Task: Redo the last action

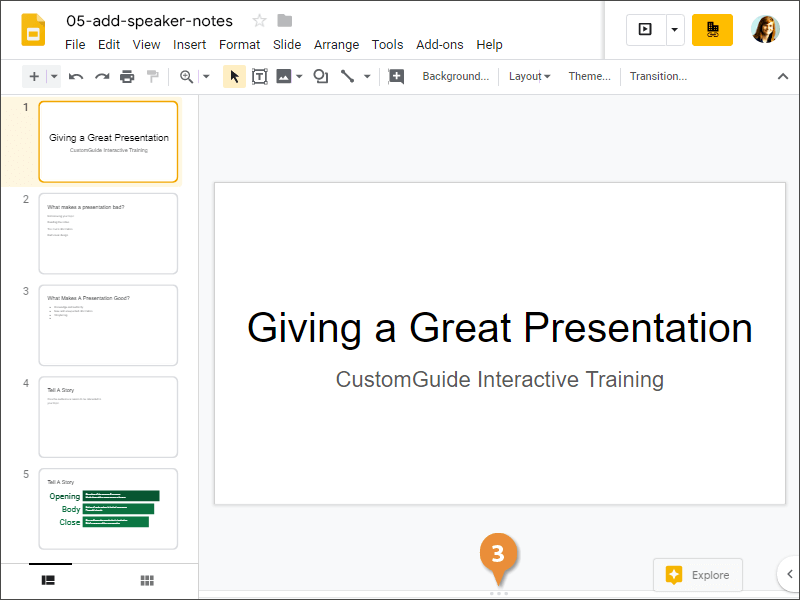Action: [102, 77]
